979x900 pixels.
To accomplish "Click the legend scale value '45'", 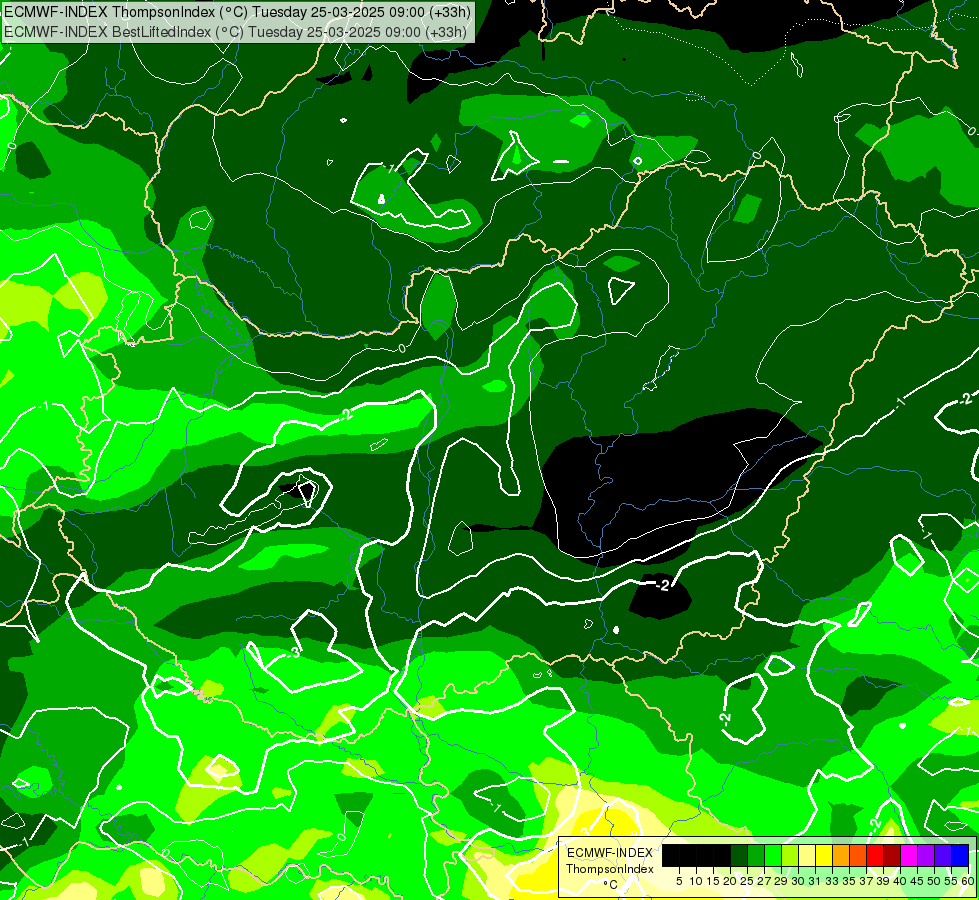I will 917,881.
